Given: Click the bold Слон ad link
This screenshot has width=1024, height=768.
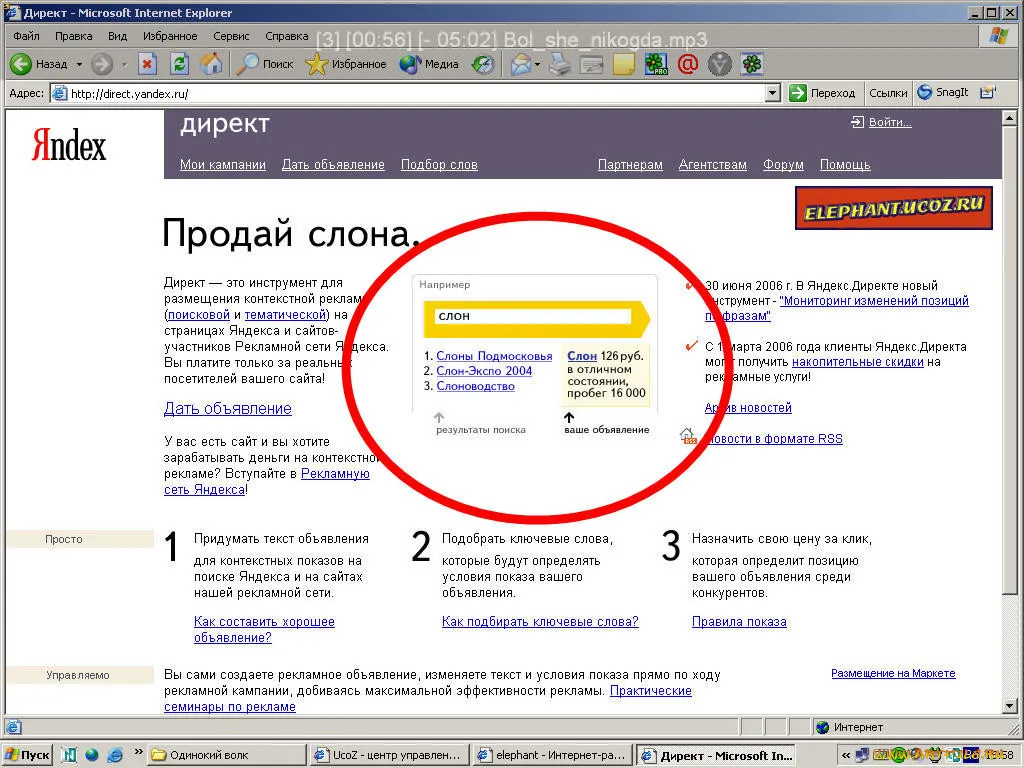Looking at the screenshot, I should click(x=582, y=356).
